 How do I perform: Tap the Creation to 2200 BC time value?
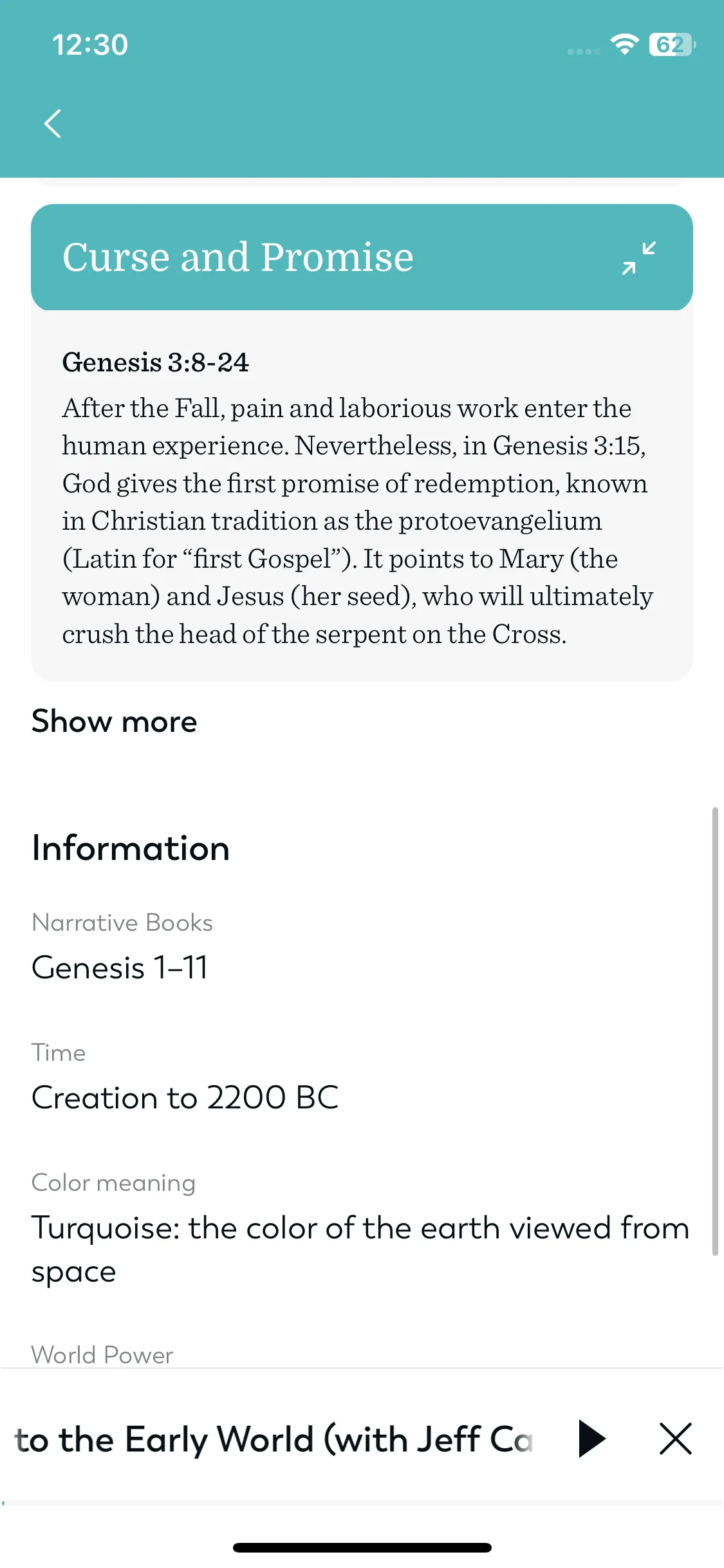tap(185, 1097)
